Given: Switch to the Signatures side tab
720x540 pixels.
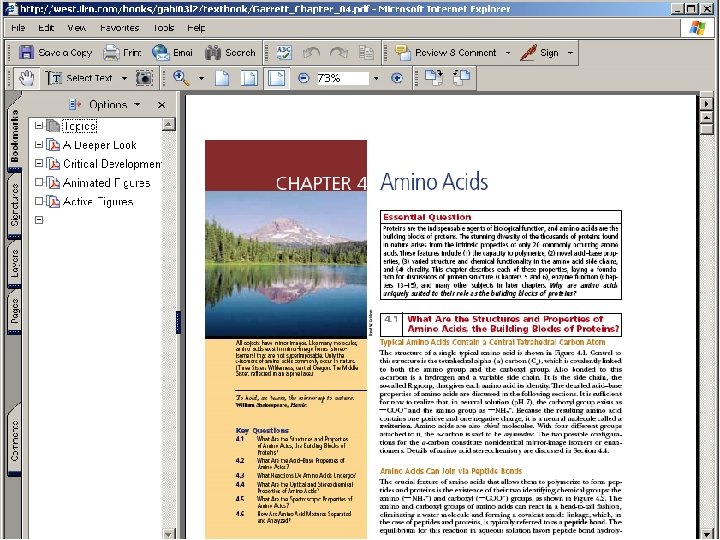Looking at the screenshot, I should click(14, 205).
